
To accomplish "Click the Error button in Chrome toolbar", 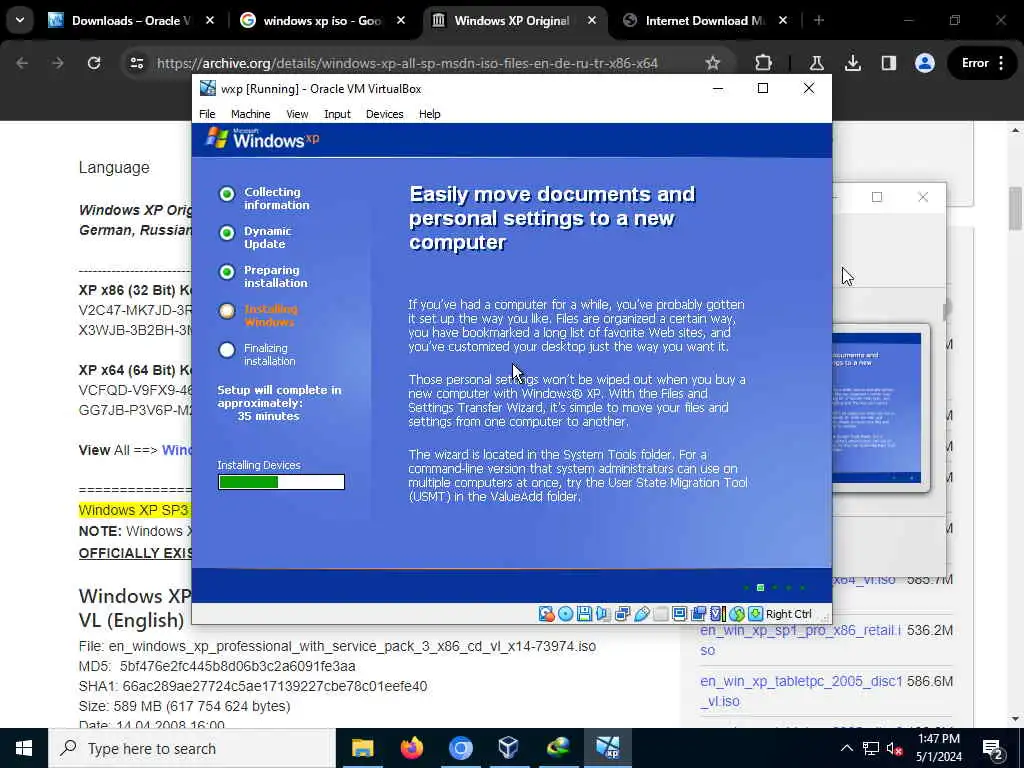I will tap(982, 63).
